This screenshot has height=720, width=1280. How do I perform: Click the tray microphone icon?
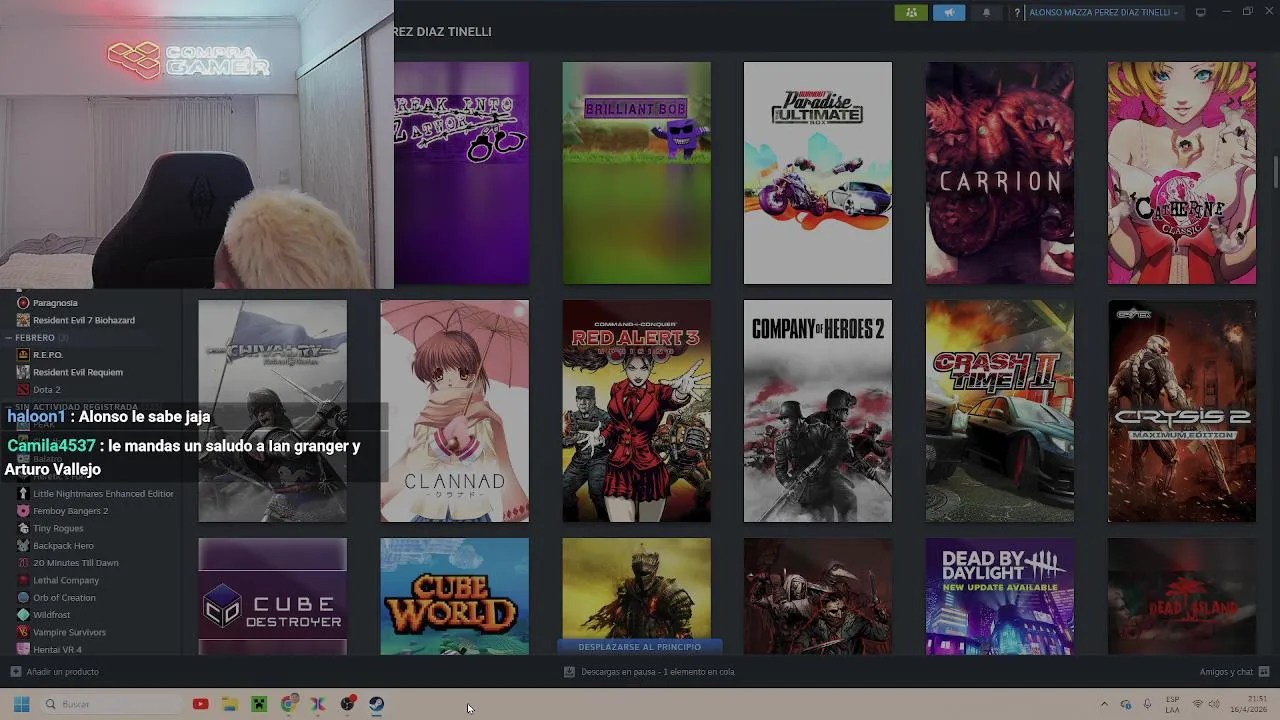click(1147, 704)
